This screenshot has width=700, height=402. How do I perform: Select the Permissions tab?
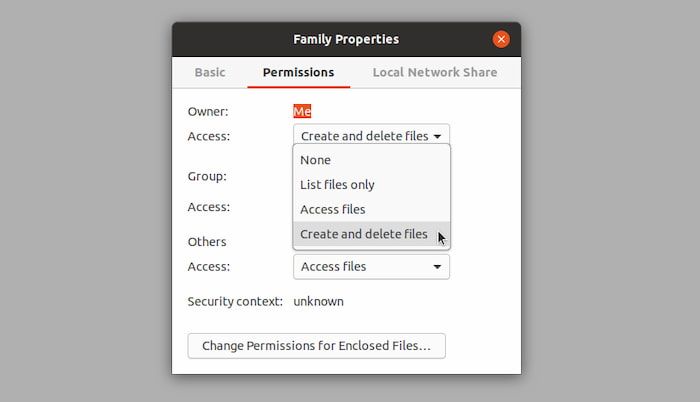click(298, 72)
